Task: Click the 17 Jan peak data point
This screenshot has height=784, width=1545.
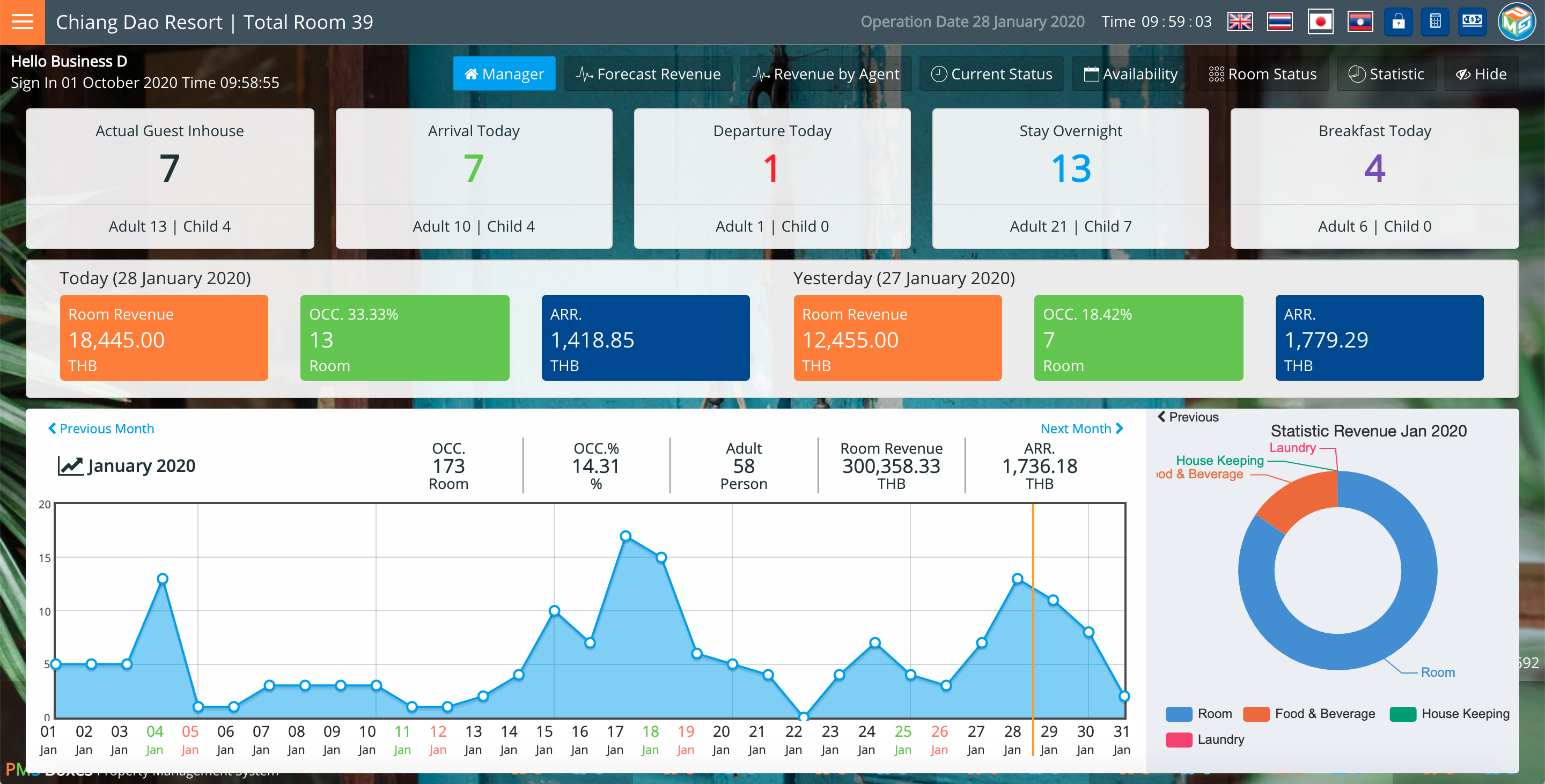Action: click(x=626, y=536)
